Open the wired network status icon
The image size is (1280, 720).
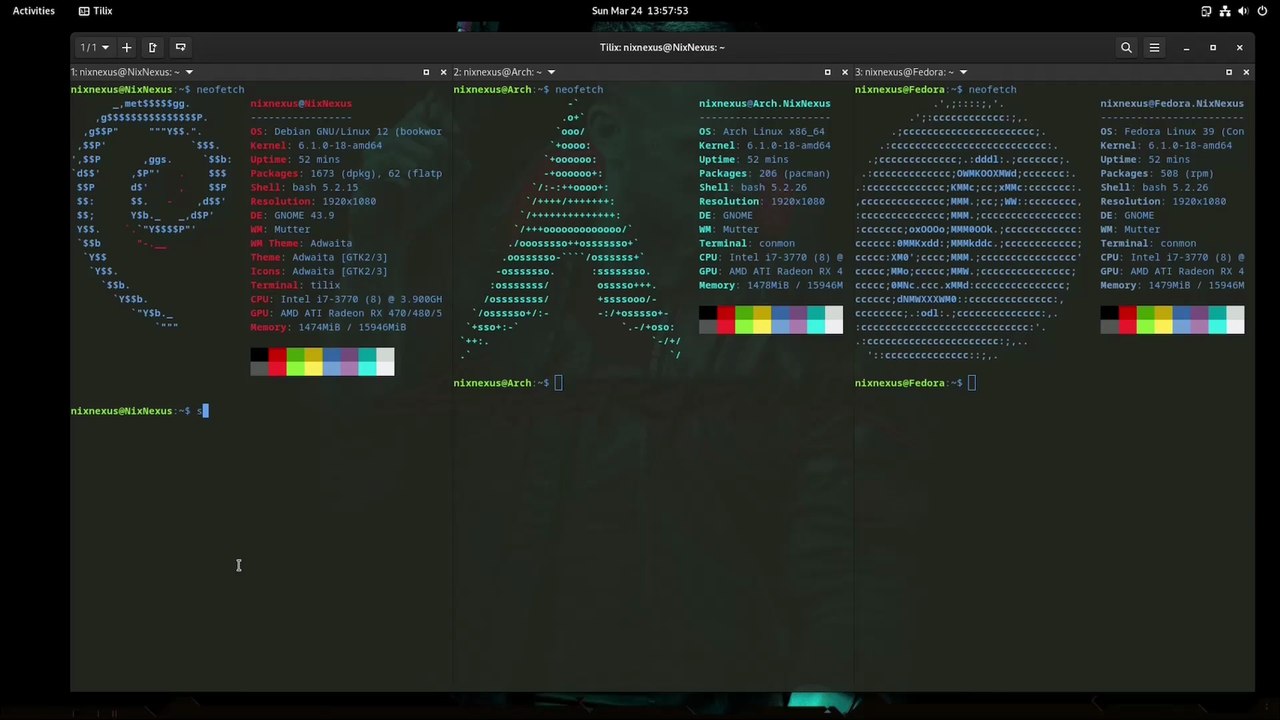[1225, 11]
